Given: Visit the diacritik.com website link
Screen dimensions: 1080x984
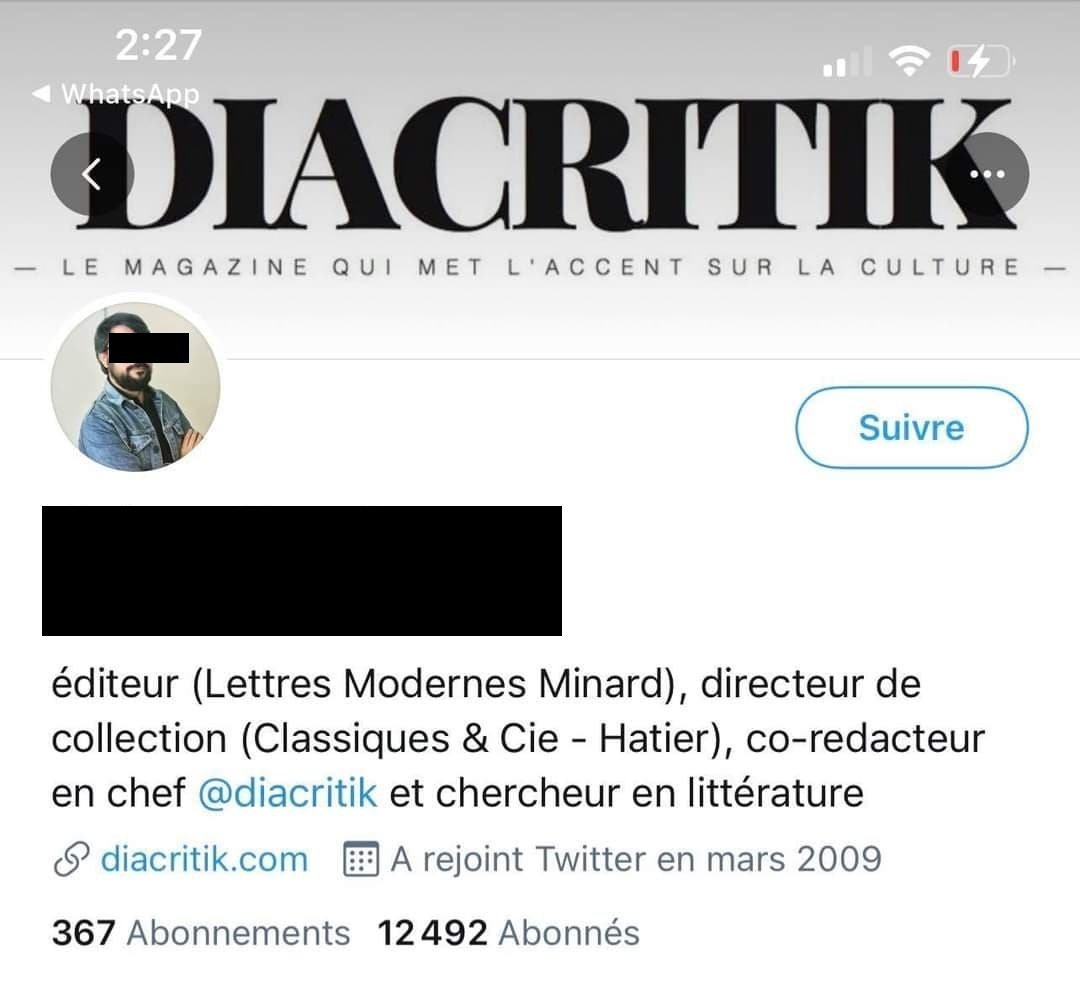Looking at the screenshot, I should (205, 859).
